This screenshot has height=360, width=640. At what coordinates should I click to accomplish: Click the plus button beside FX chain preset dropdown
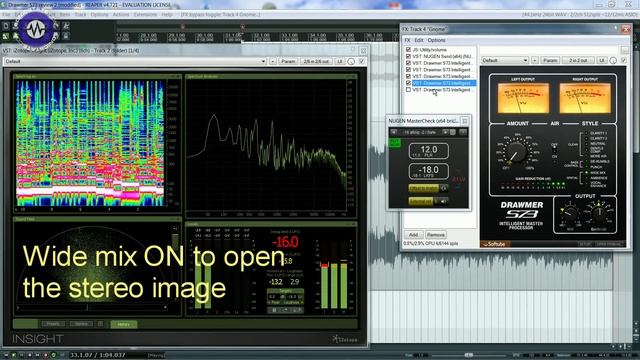[535, 60]
